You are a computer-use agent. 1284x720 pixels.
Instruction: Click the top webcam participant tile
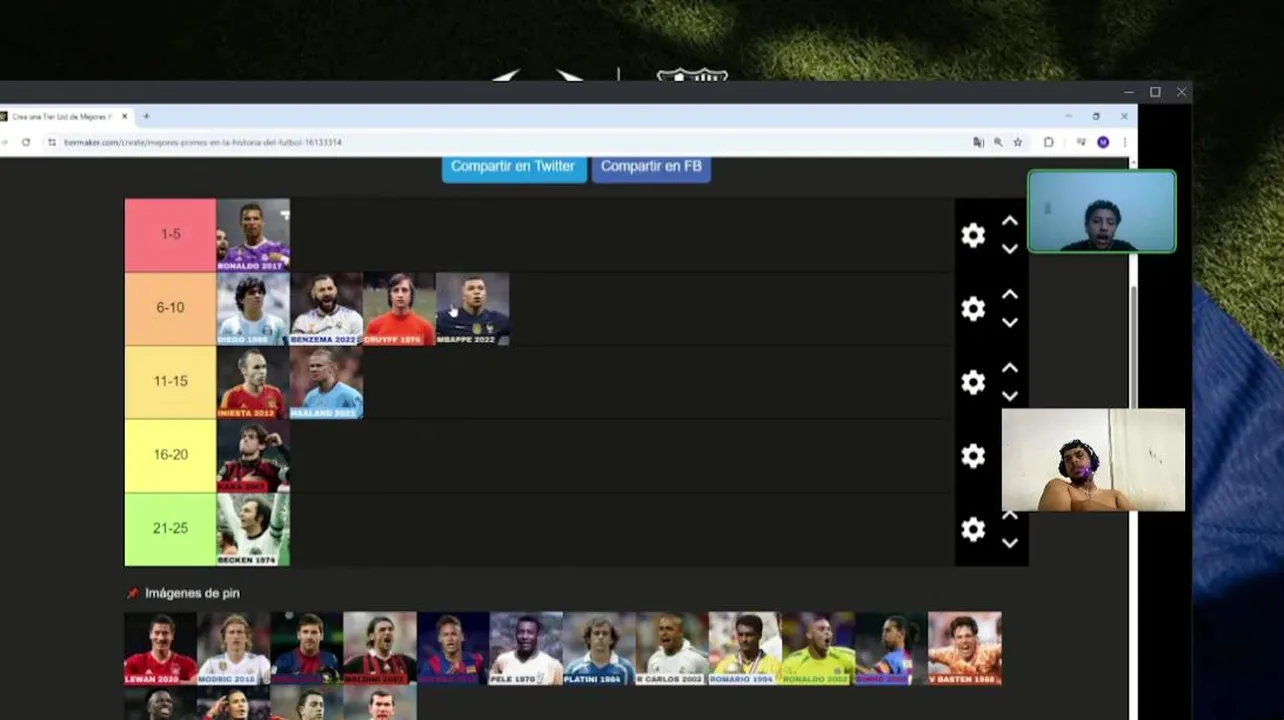[x=1102, y=211]
